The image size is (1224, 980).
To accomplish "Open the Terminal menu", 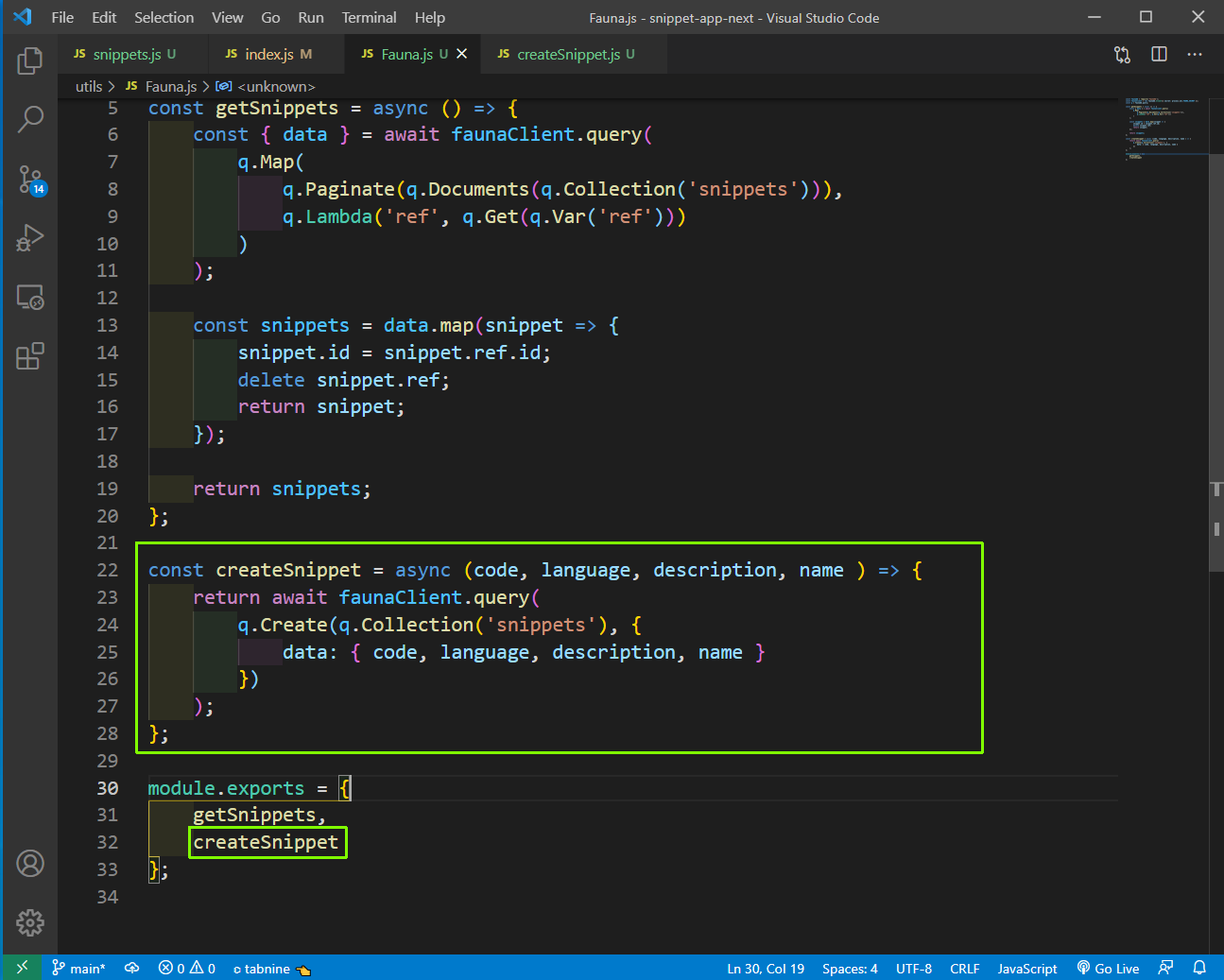I will 370,17.
